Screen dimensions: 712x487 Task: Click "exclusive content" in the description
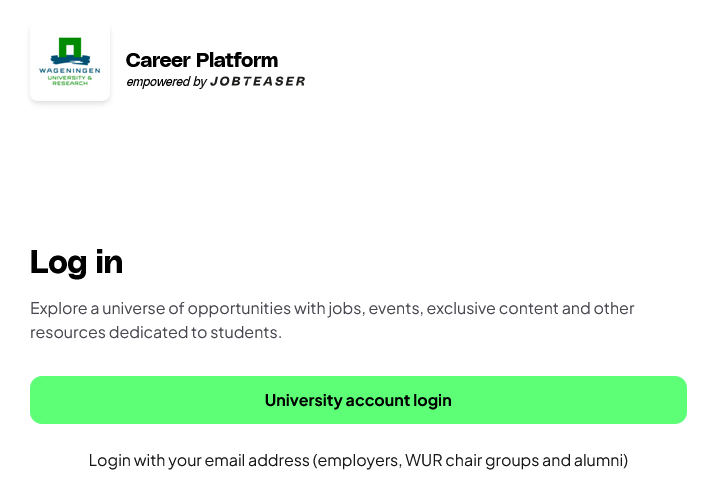coord(488,308)
